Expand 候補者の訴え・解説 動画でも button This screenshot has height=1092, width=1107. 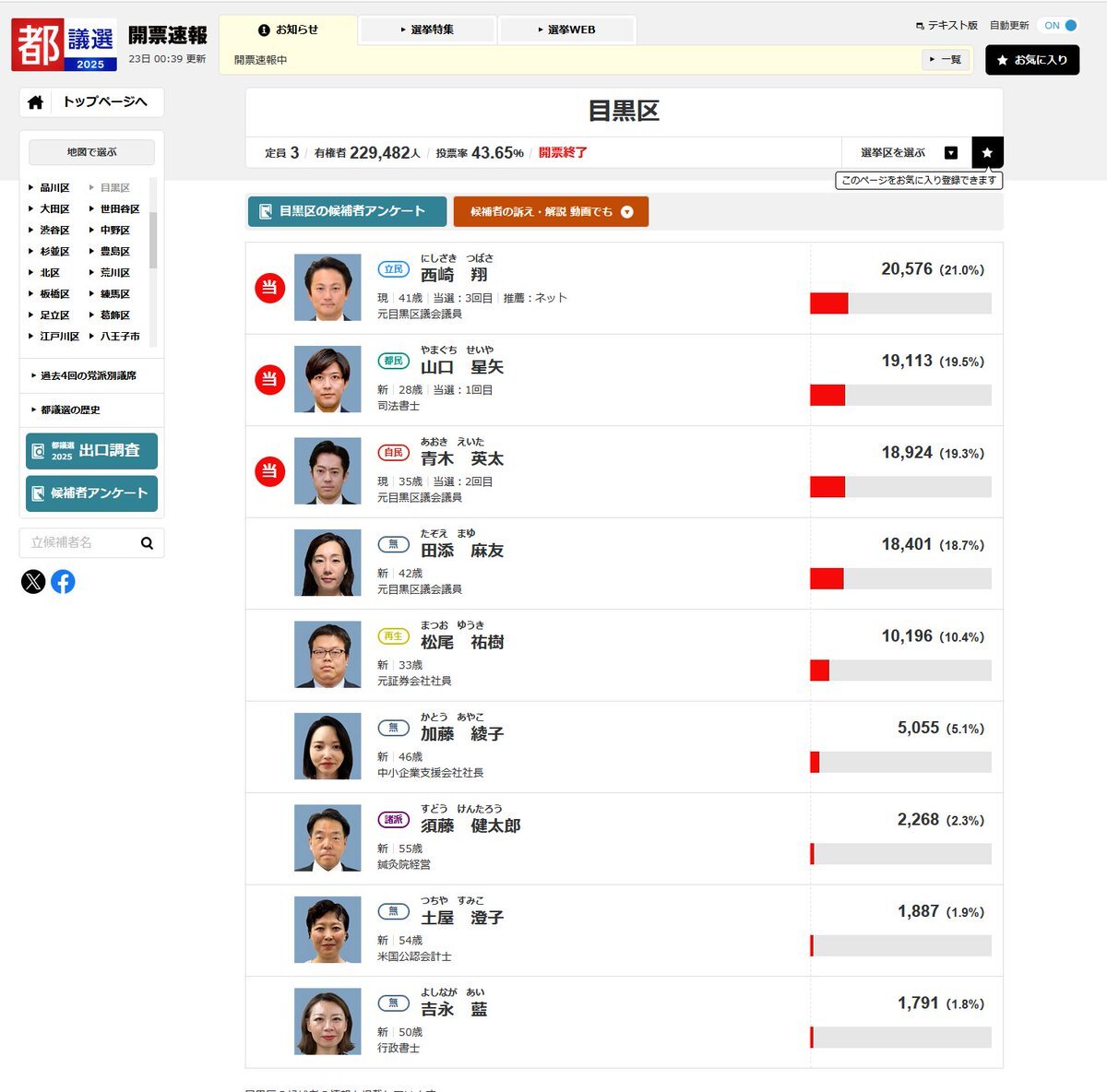pos(551,211)
